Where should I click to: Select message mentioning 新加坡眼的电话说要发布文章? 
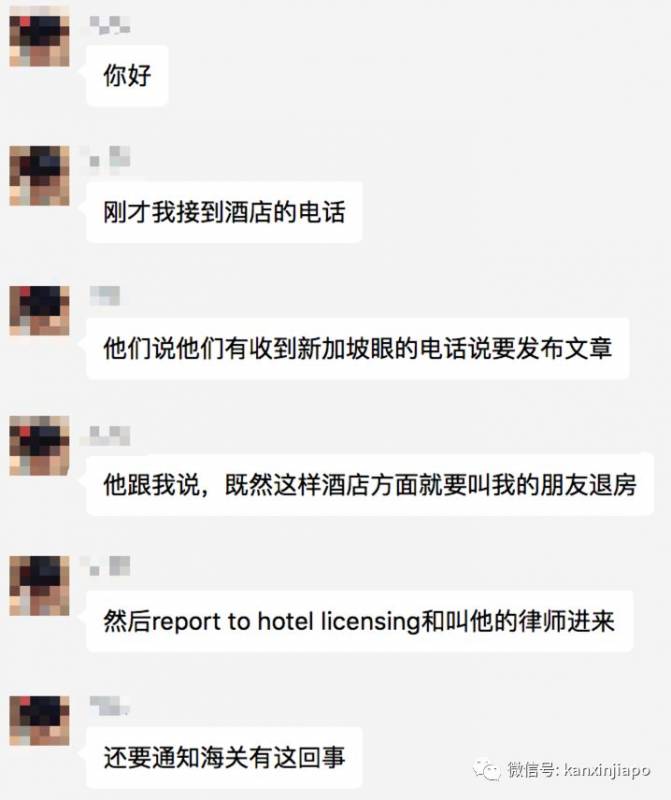(358, 348)
